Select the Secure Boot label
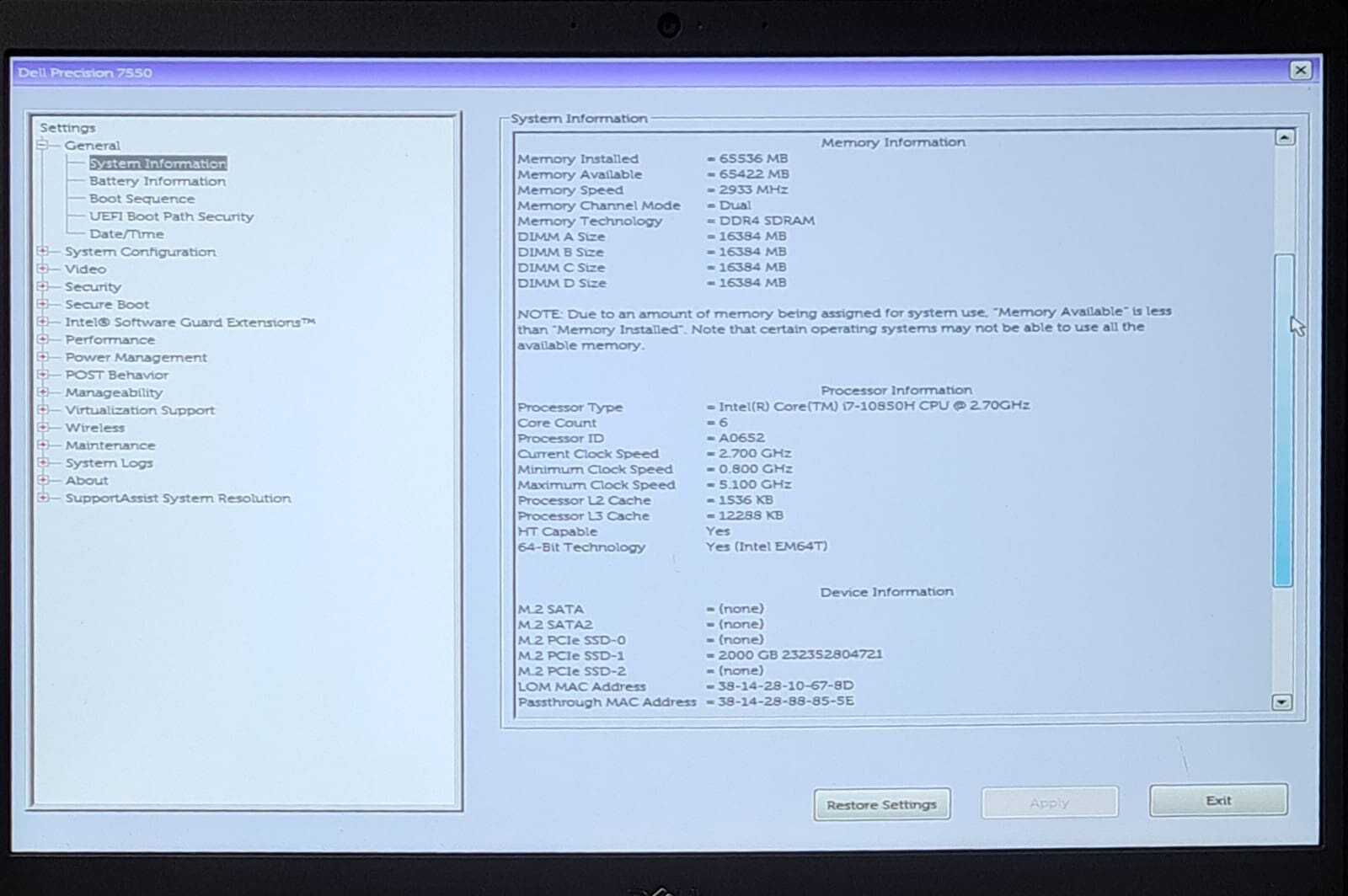Image resolution: width=1348 pixels, height=896 pixels. pyautogui.click(x=107, y=305)
